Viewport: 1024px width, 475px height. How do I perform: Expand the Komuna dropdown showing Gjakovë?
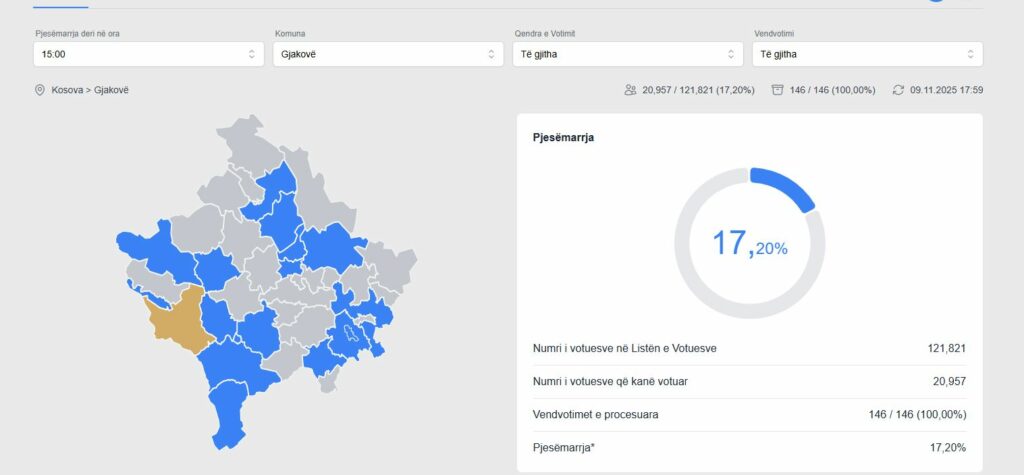pos(388,54)
